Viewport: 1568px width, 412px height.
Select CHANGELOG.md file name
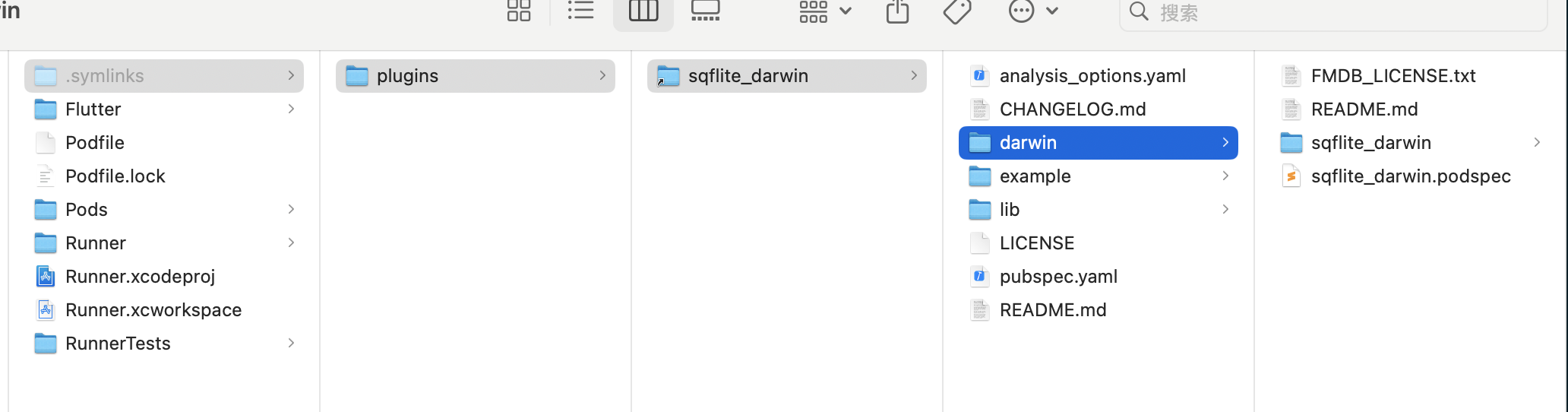1073,109
